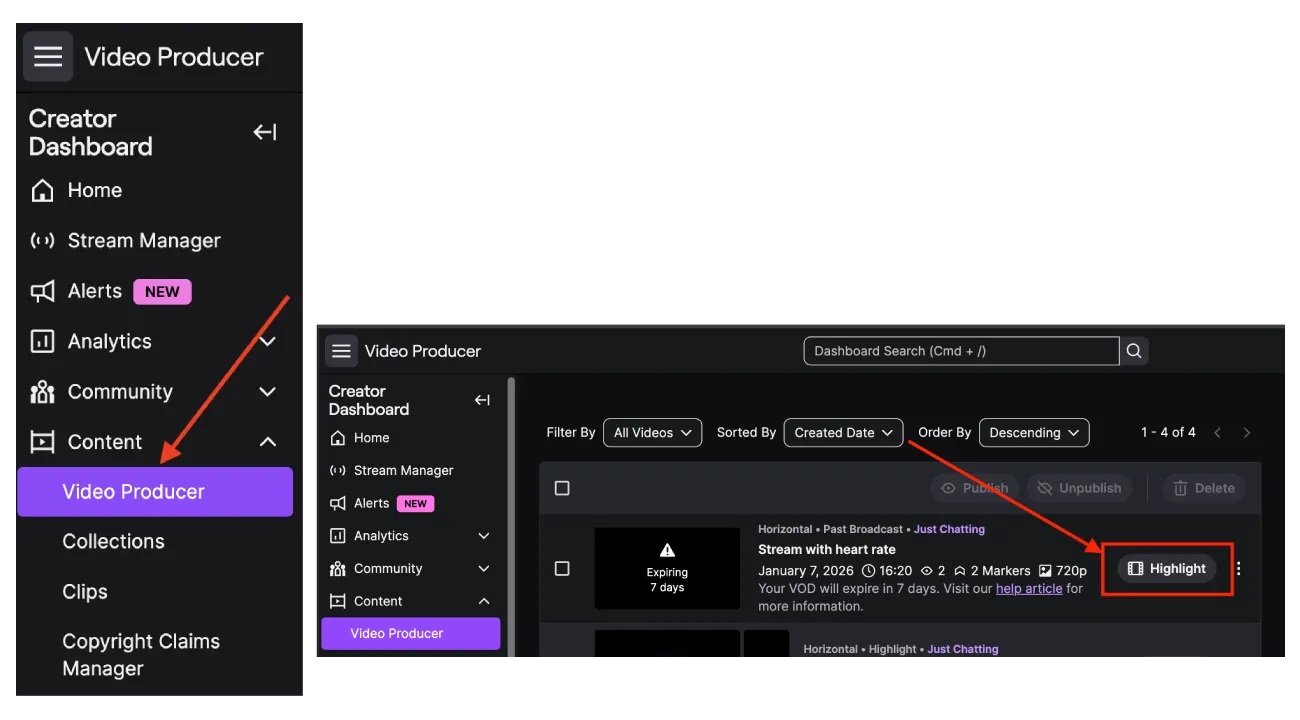This screenshot has height=720, width=1300.
Task: Open the Filter By All Videos dropdown
Action: click(x=652, y=433)
